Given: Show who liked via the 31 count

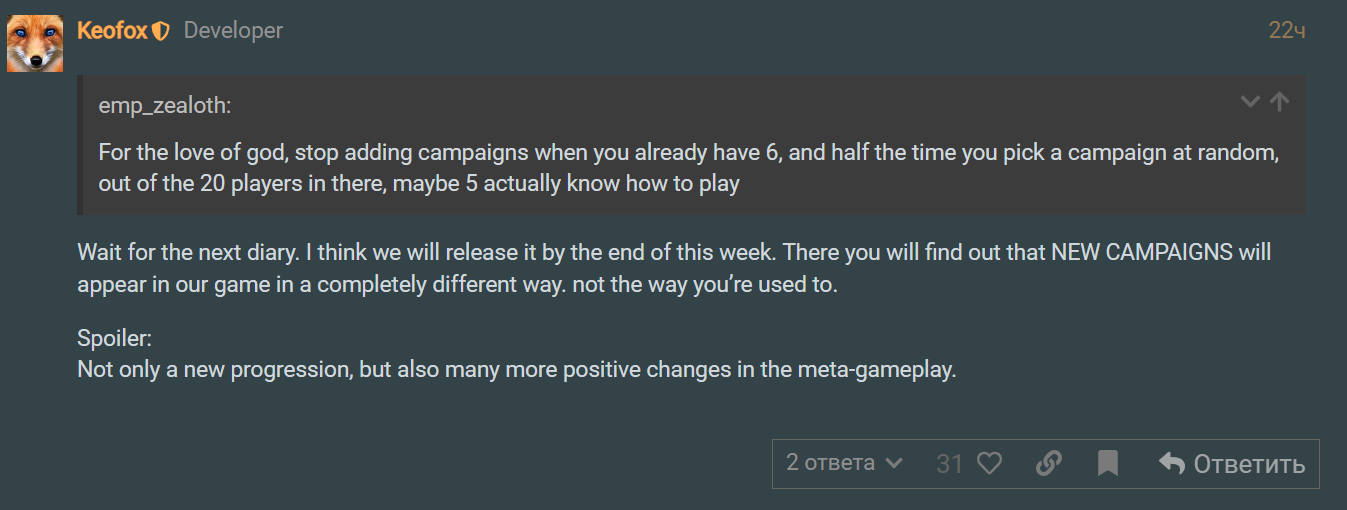Looking at the screenshot, I should pyautogui.click(x=949, y=464).
